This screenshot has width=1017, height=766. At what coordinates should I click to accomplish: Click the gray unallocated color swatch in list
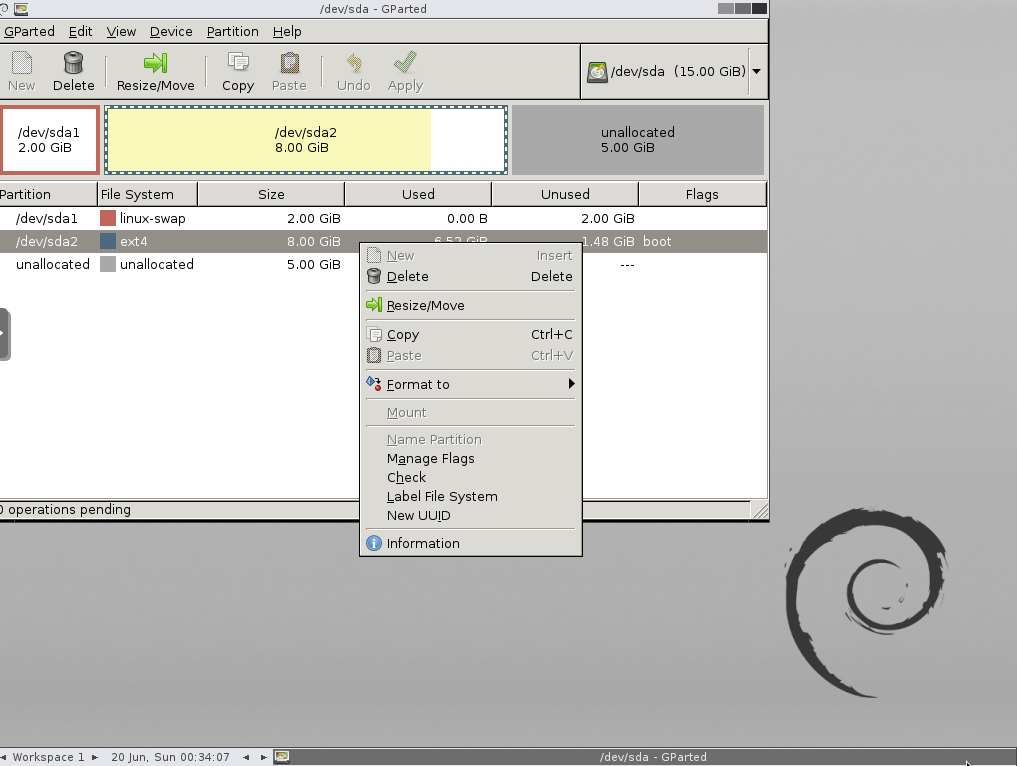pyautogui.click(x=108, y=264)
